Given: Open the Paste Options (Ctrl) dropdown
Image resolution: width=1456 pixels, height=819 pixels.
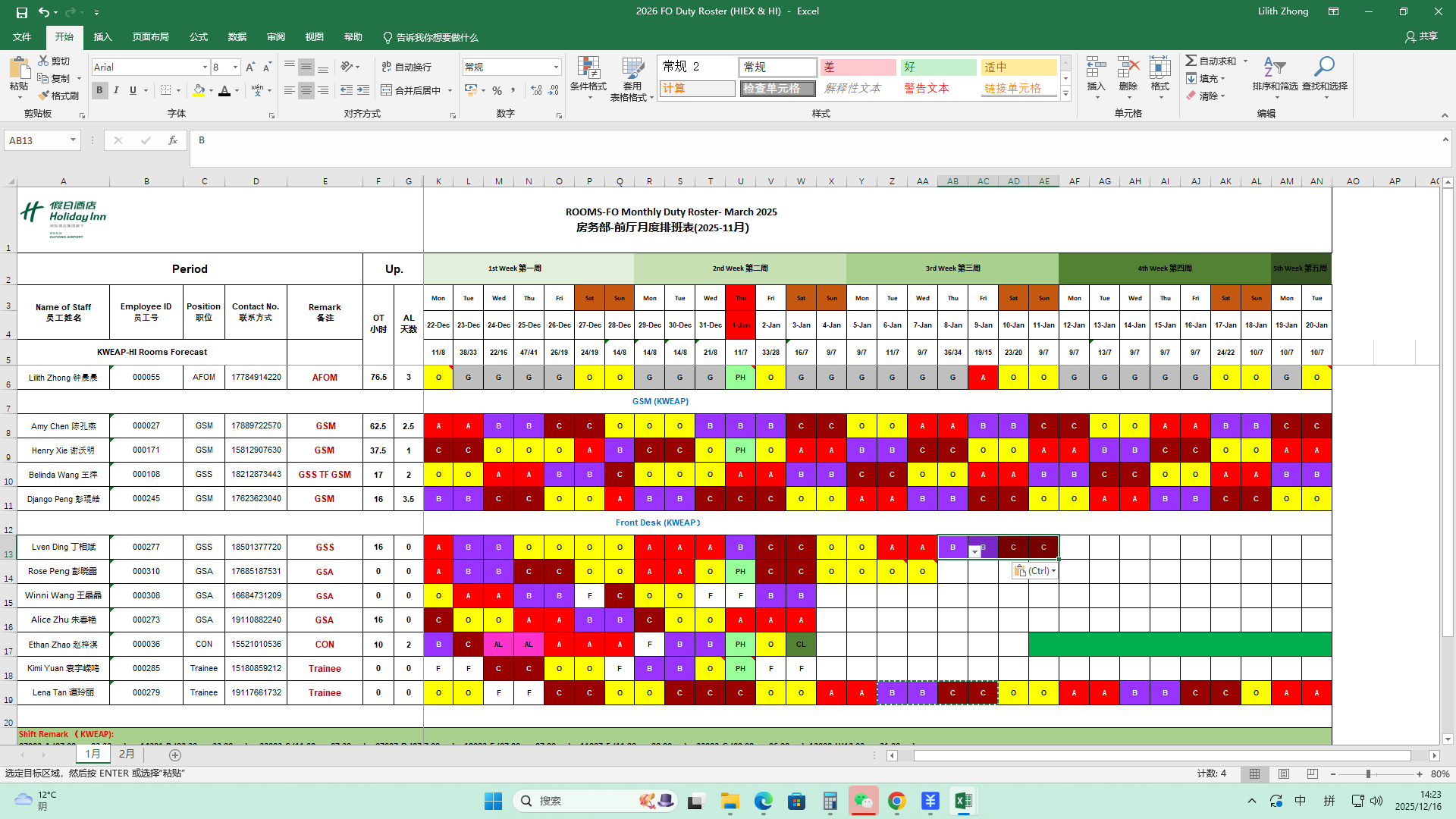Looking at the screenshot, I should [x=1034, y=571].
